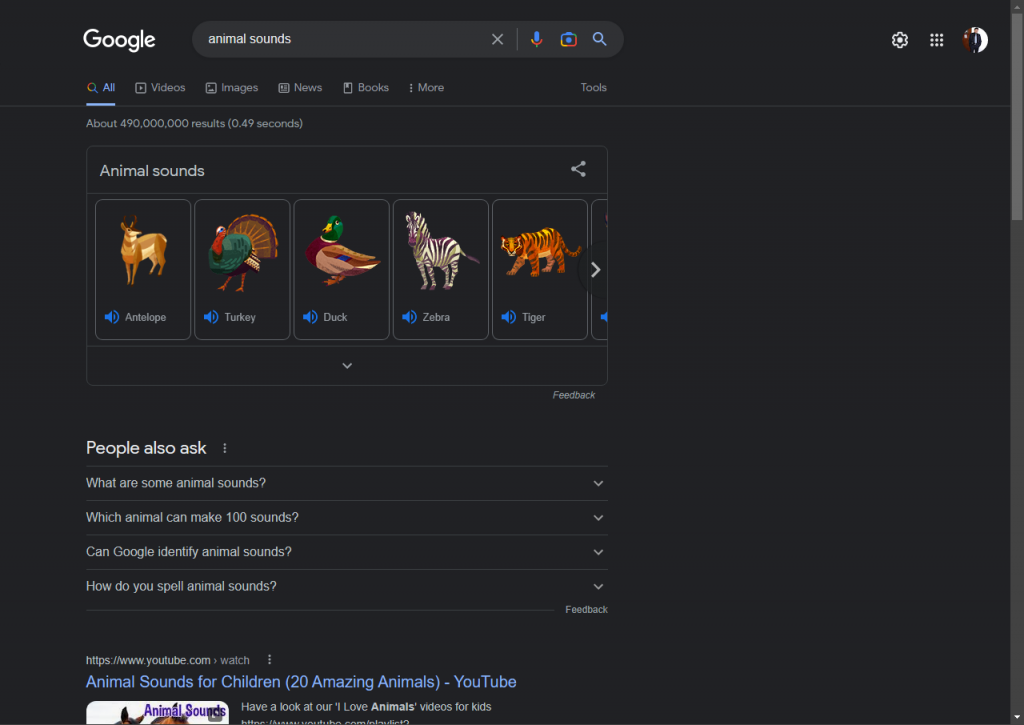Click the Google logo
The height and width of the screenshot is (725, 1024).
coord(120,40)
